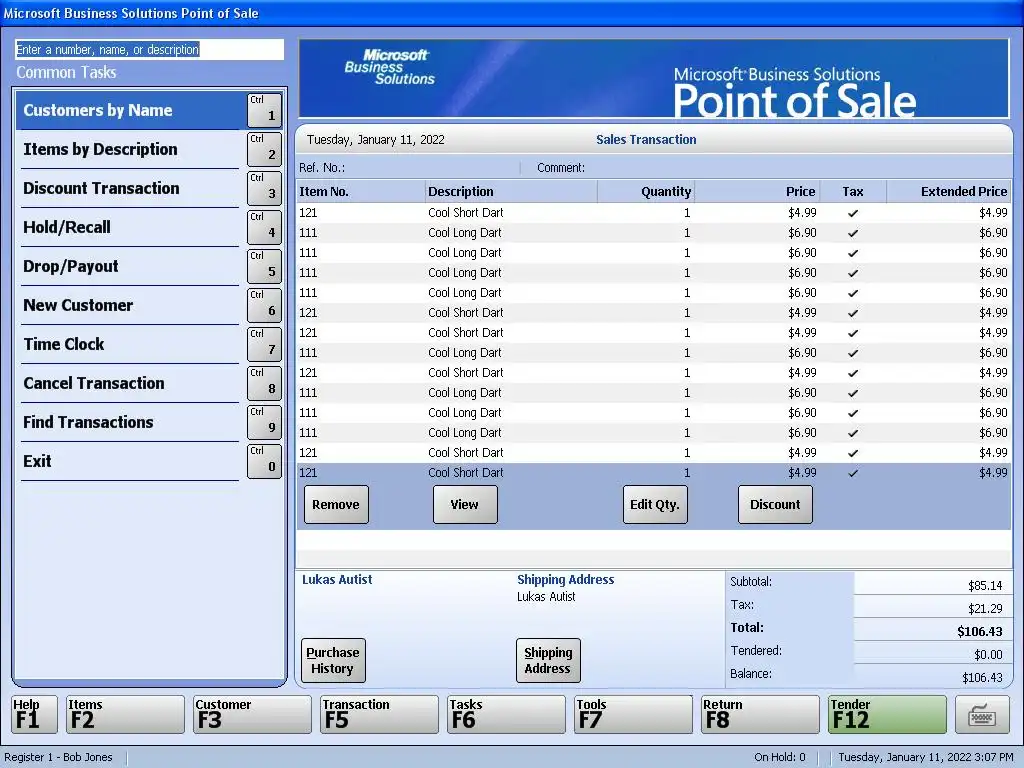This screenshot has height=768, width=1024.
Task: Click the Tax column header
Action: 853,191
